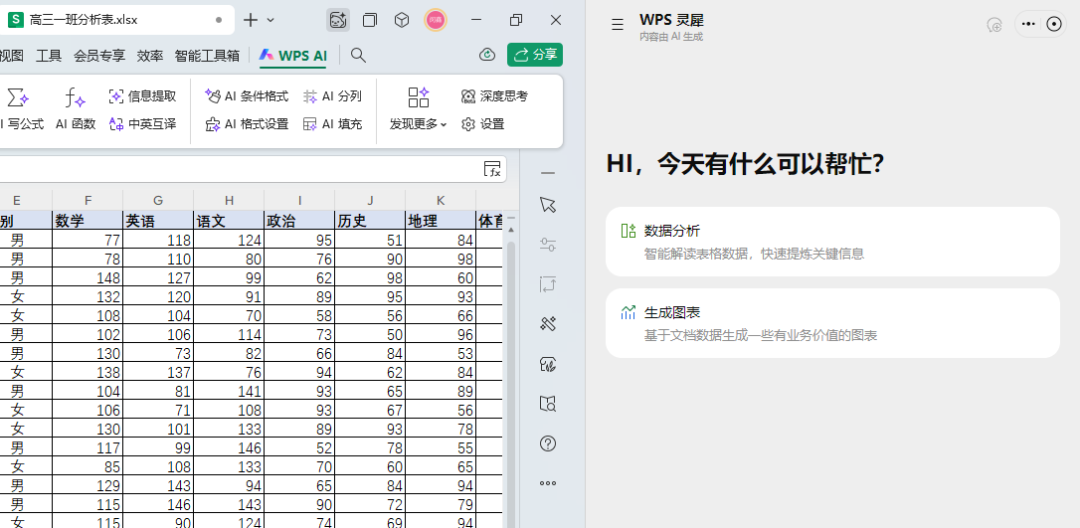Viewport: 1080px width, 528px height.
Task: Click the sidebar icon with leaf symbol
Action: tap(548, 364)
